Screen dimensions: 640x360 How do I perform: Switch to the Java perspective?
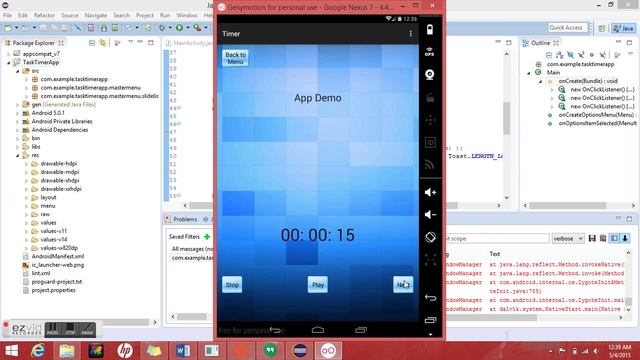623,28
